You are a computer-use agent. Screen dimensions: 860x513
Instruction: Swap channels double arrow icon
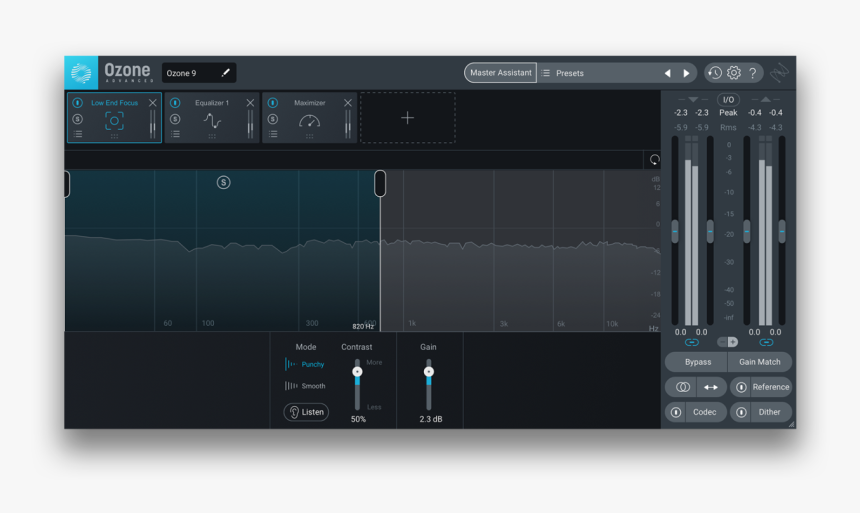click(711, 387)
